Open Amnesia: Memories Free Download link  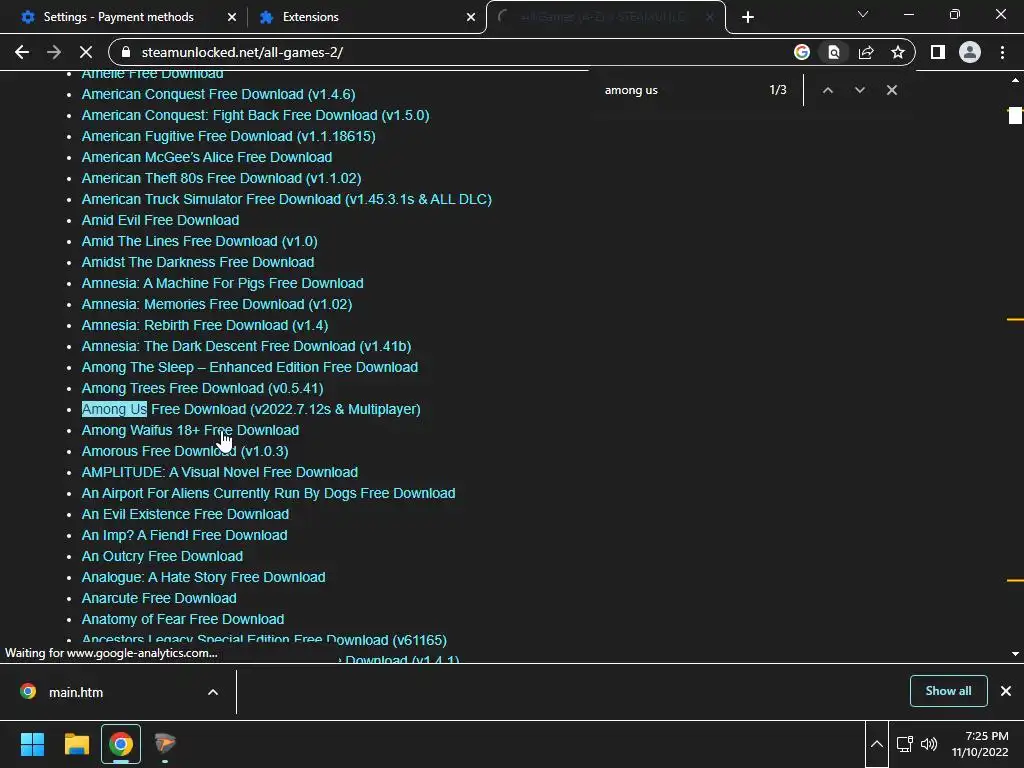[x=217, y=304]
